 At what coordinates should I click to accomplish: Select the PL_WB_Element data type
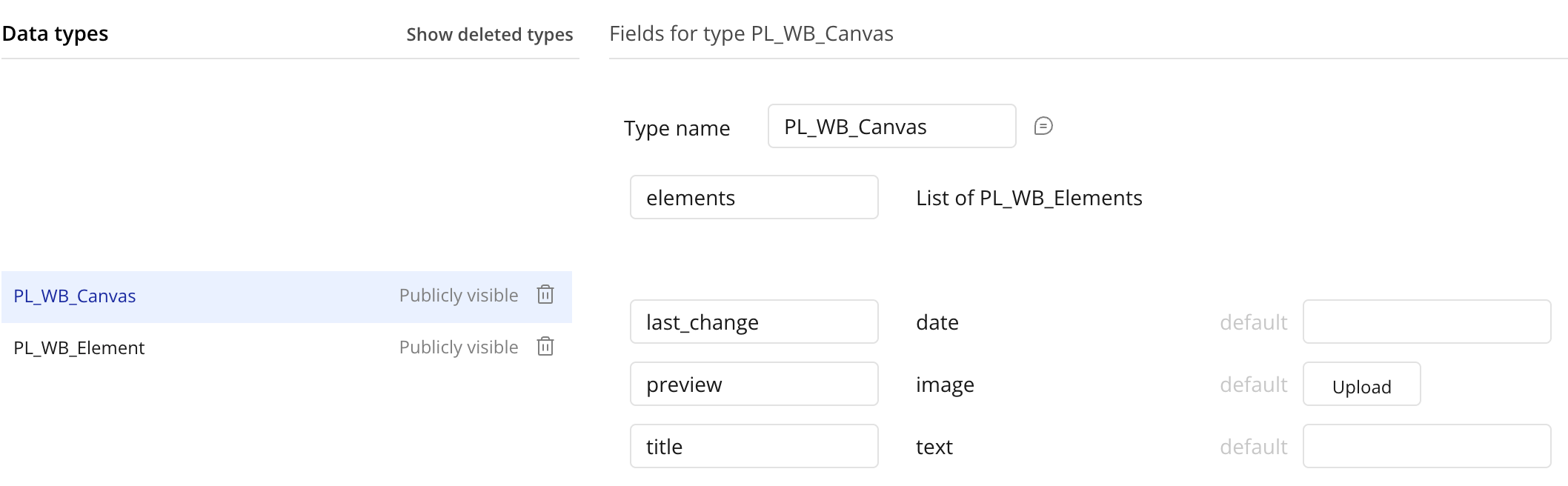tap(79, 348)
